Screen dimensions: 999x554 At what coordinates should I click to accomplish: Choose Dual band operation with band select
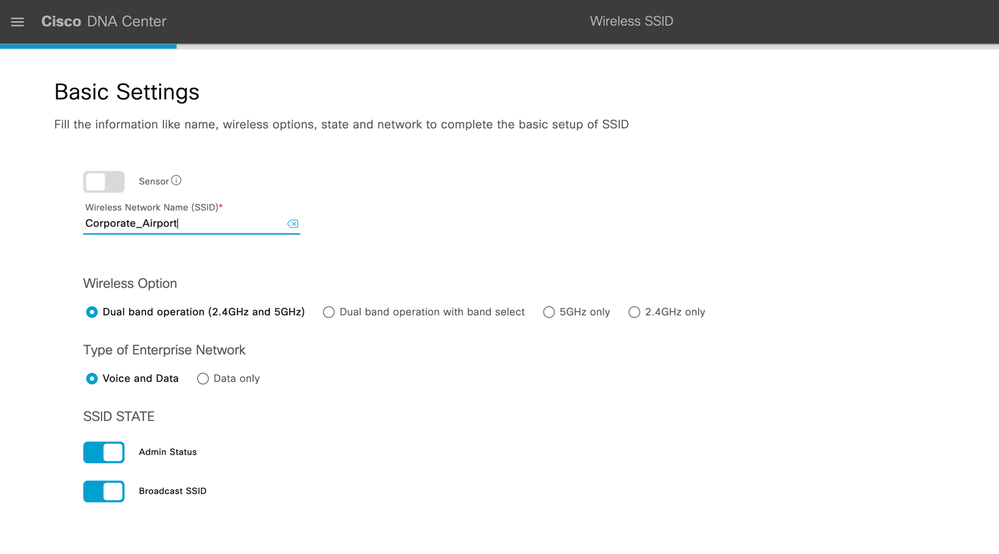point(329,312)
